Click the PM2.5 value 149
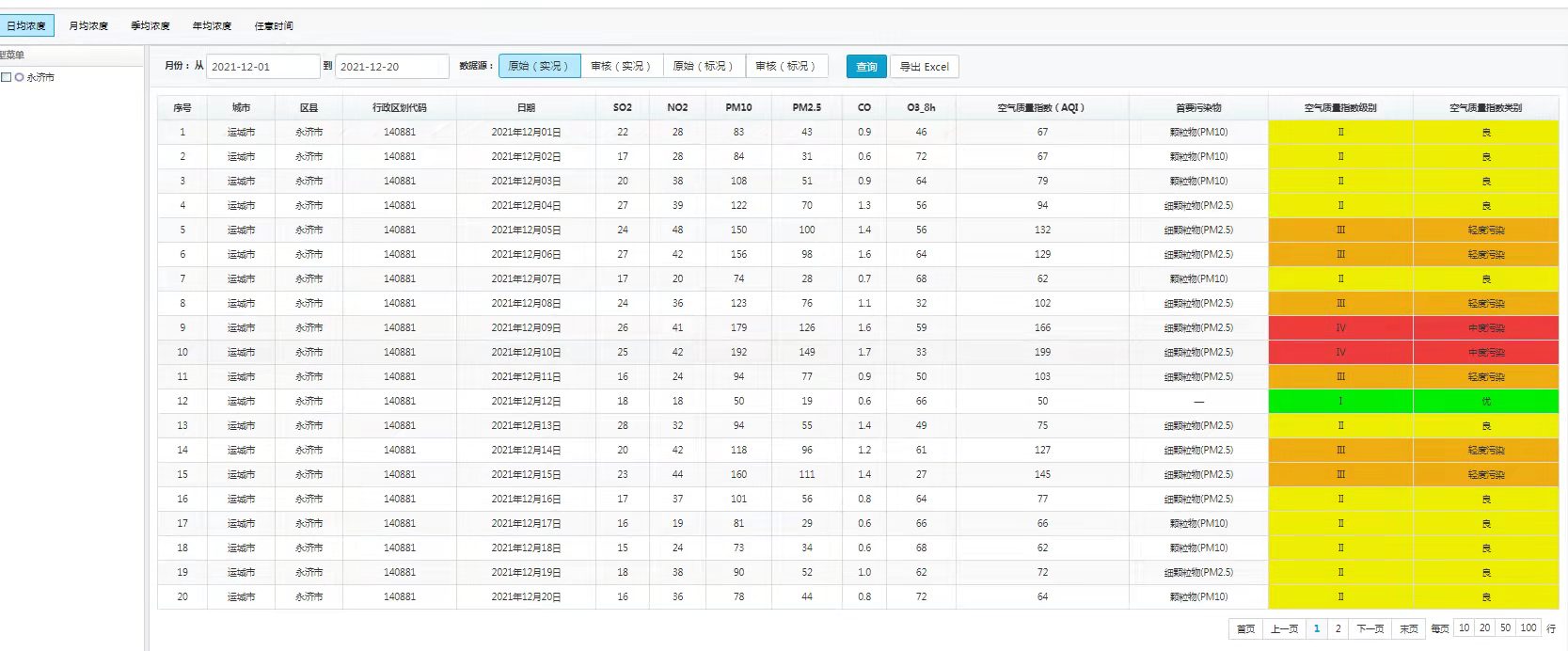 pyautogui.click(x=807, y=352)
